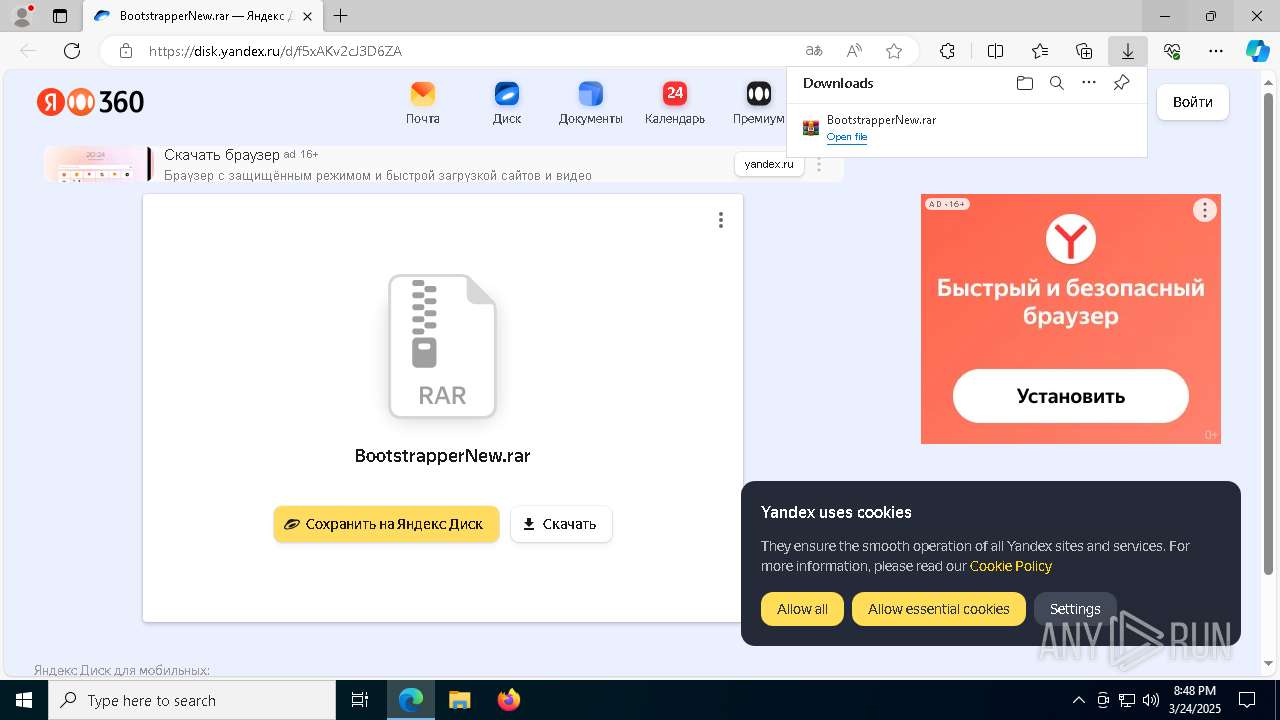Click the browser profile icon
1280x720 pixels.
22,16
